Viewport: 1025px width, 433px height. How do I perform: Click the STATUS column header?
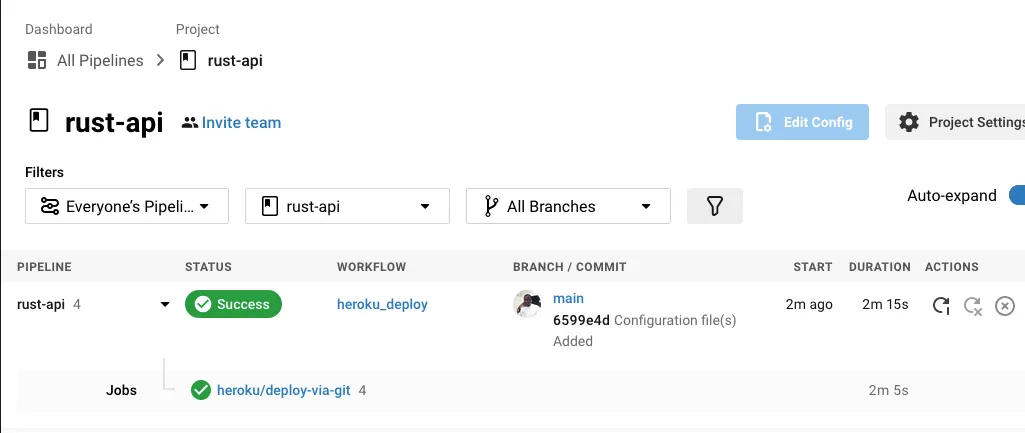pyautogui.click(x=209, y=267)
